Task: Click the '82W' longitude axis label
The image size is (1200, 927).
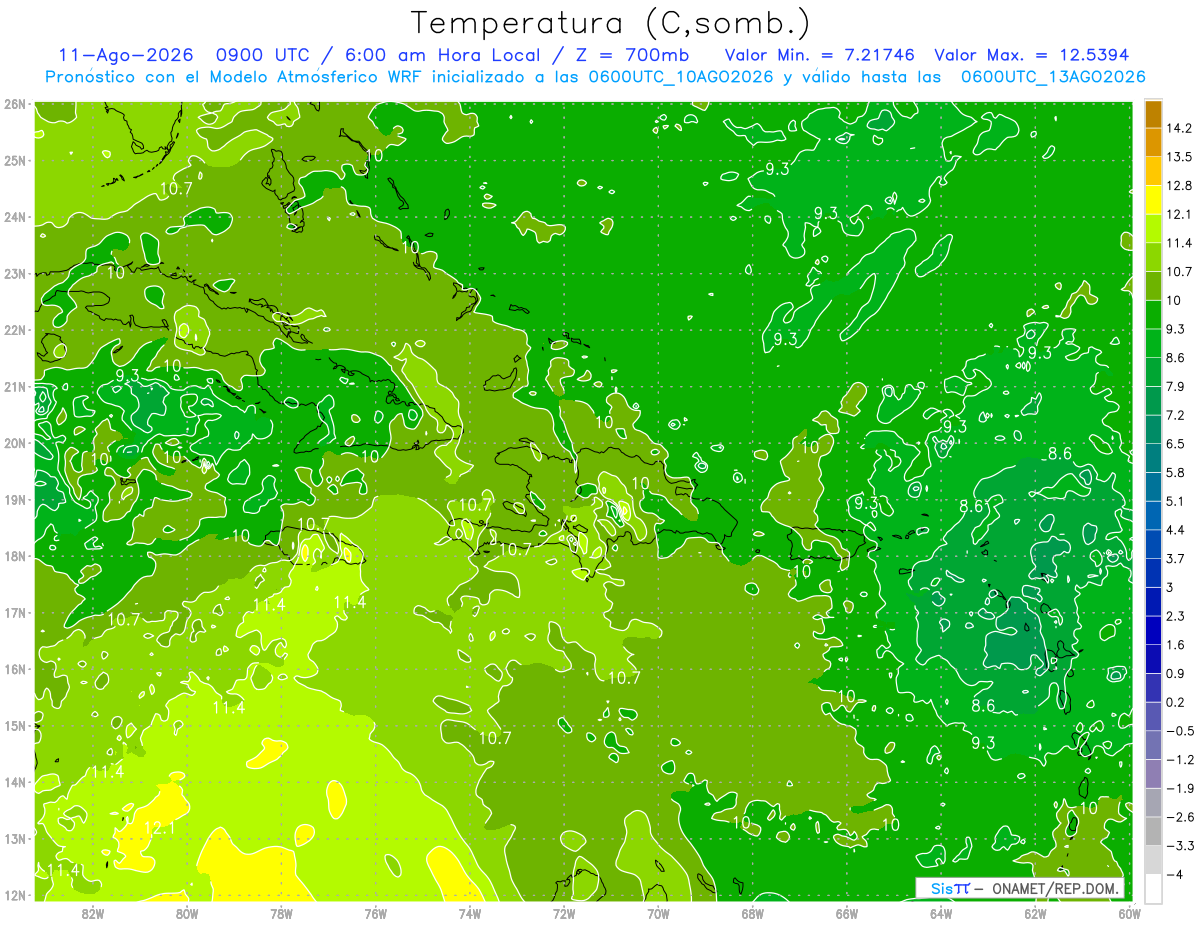Action: point(93,914)
